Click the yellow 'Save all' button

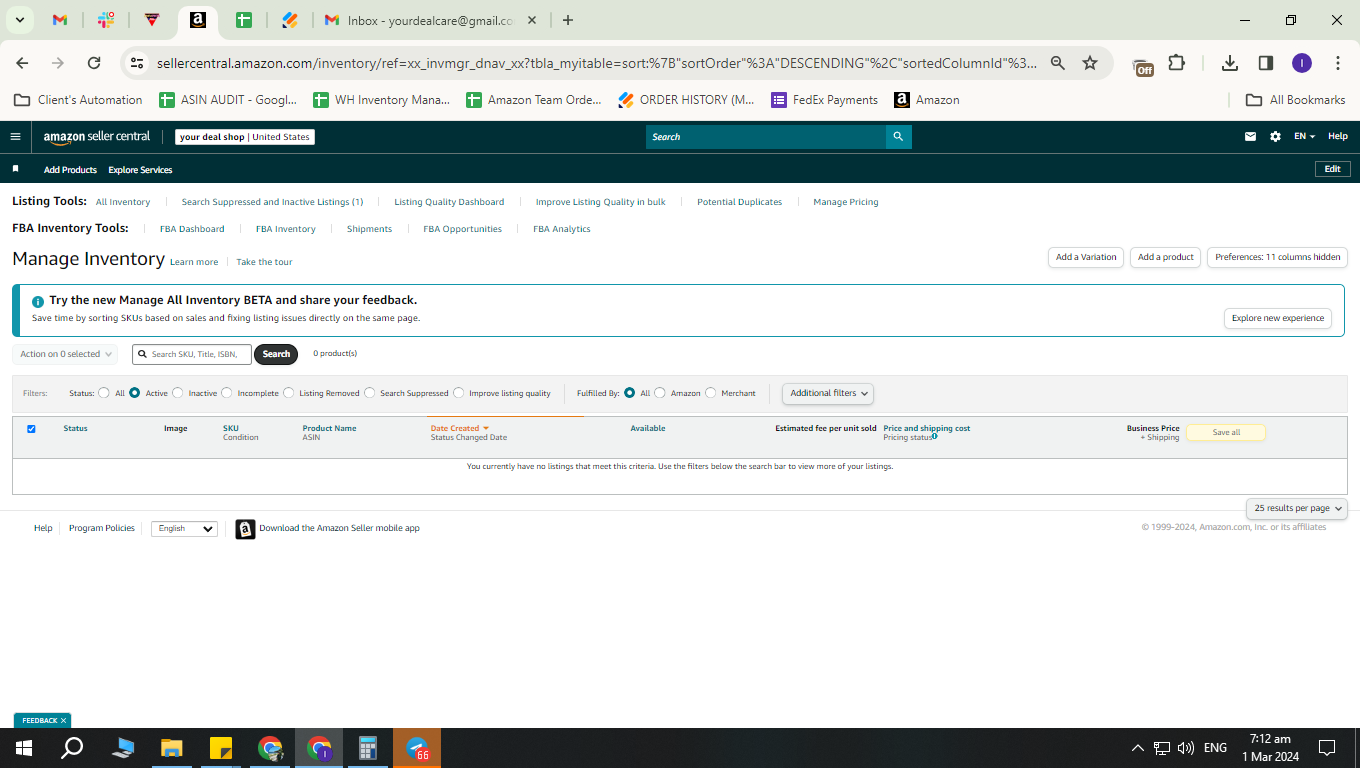(1226, 432)
